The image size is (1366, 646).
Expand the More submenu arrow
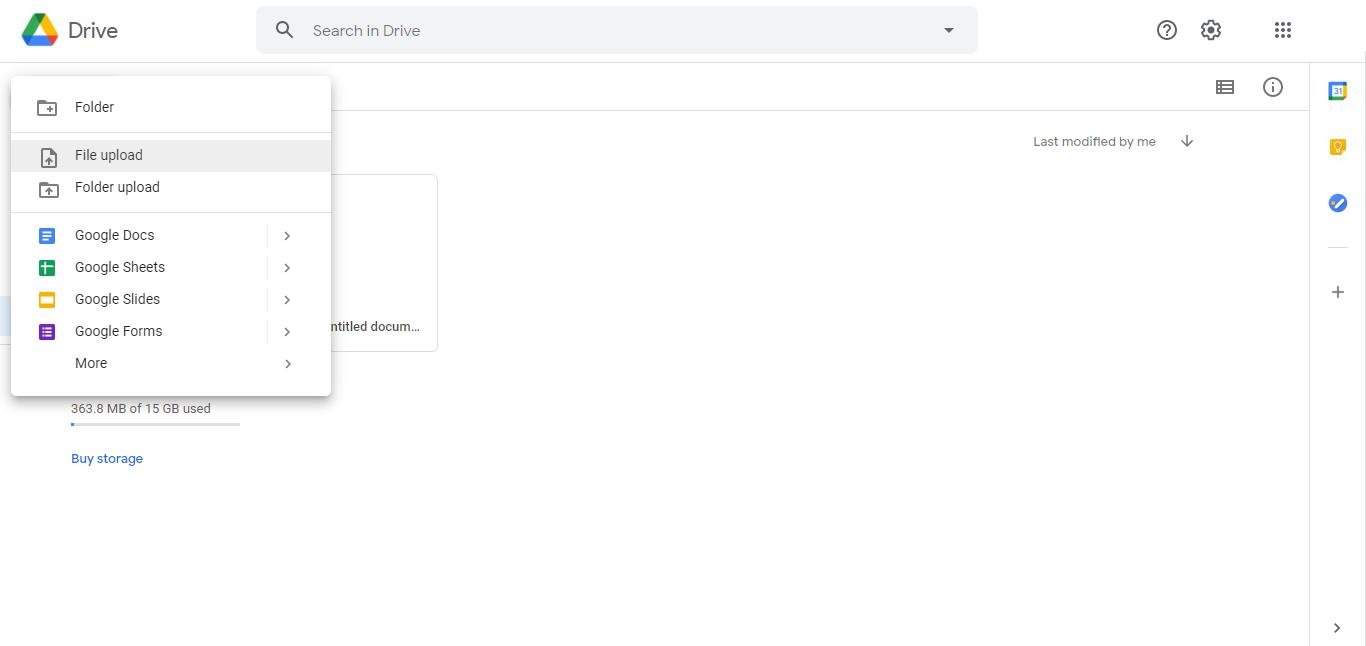[287, 364]
